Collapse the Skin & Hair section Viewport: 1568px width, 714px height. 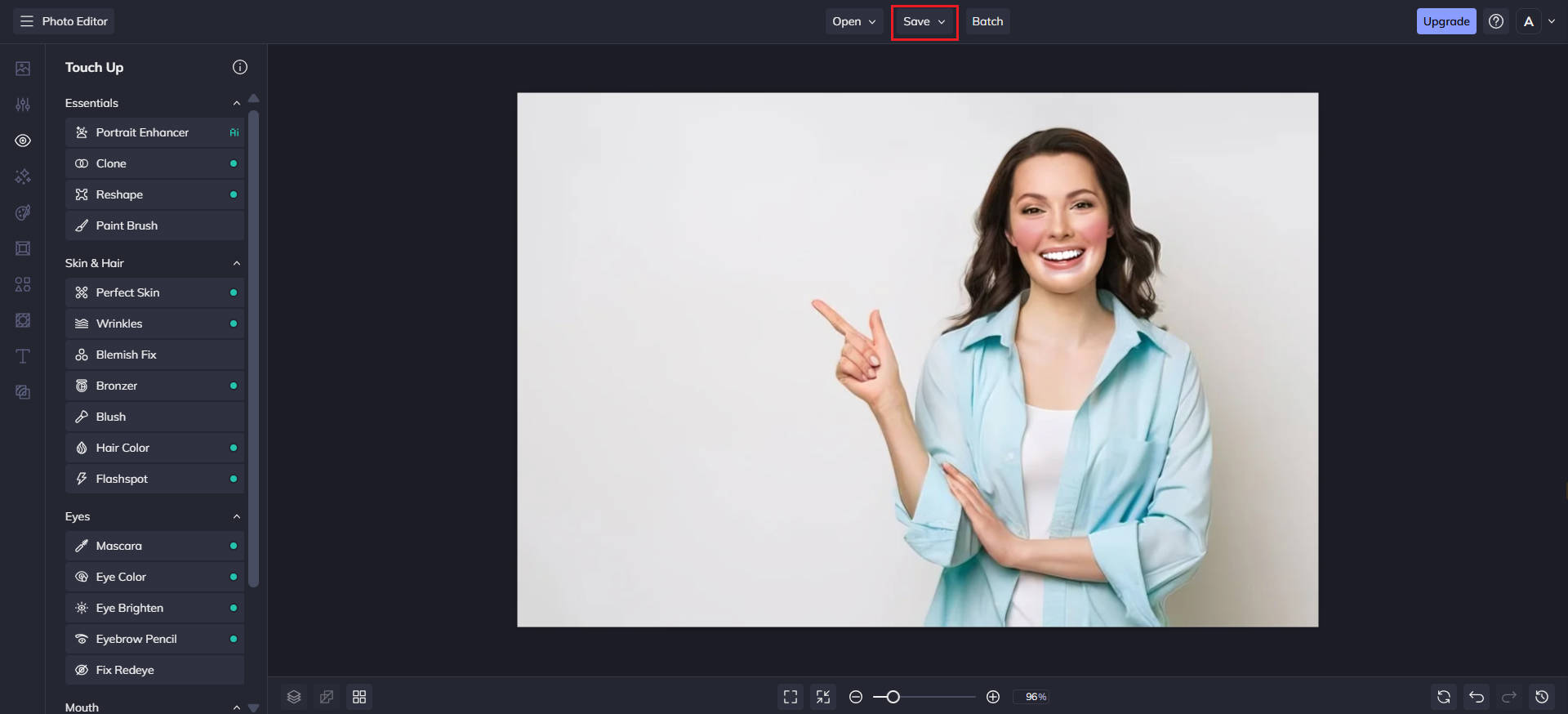pos(237,263)
